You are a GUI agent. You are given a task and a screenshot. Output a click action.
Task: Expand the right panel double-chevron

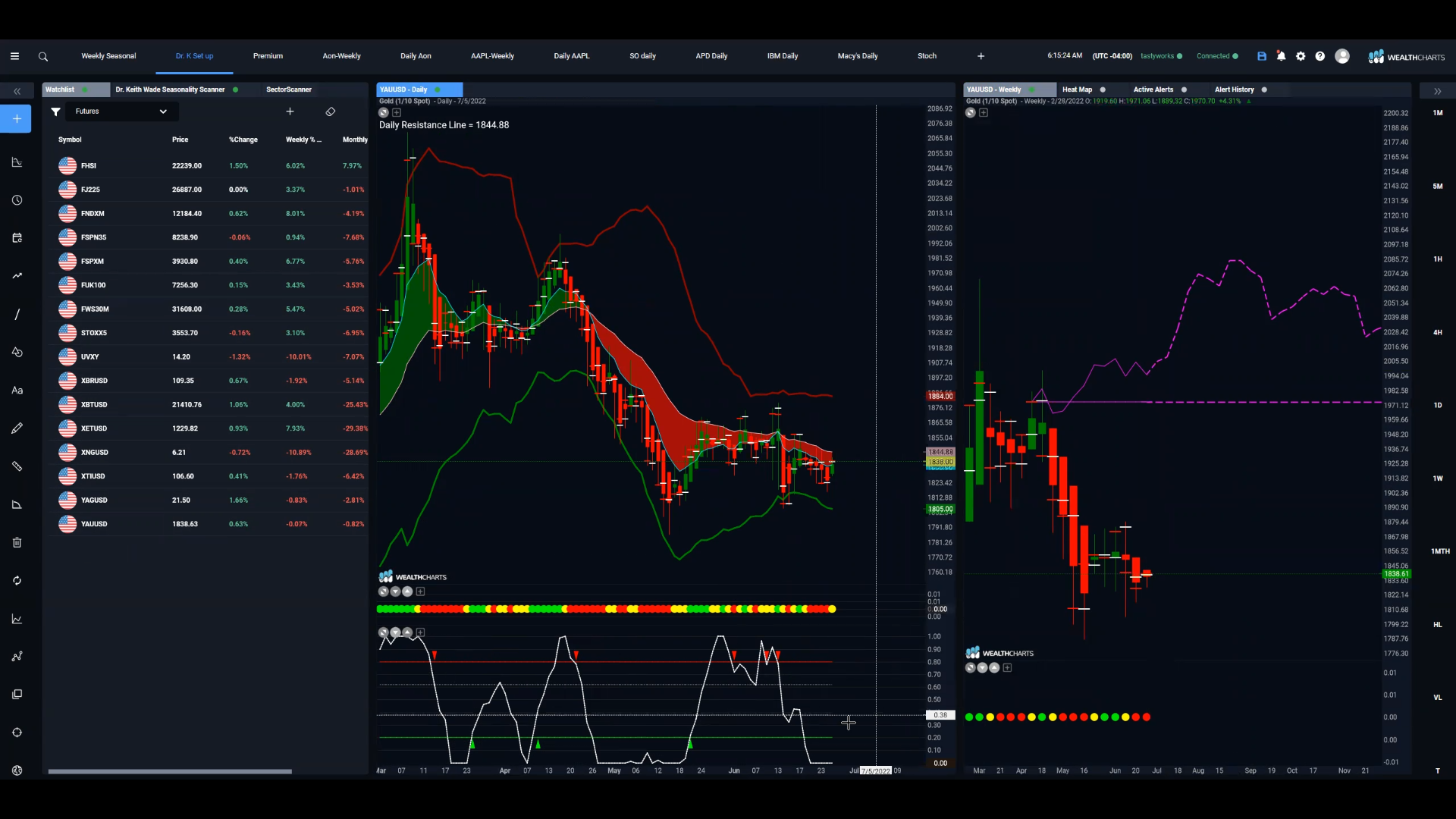pos(1437,91)
